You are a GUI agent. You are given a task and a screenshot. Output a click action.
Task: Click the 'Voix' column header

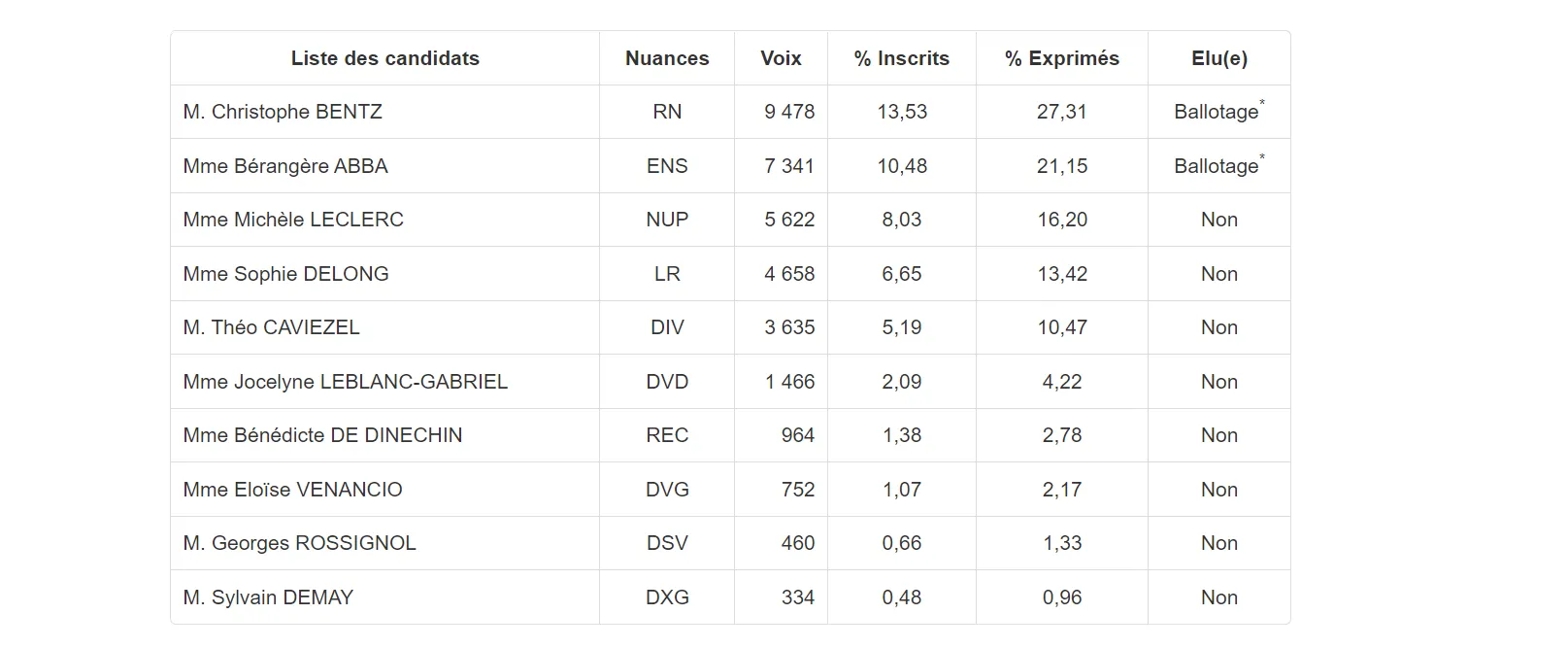(781, 58)
